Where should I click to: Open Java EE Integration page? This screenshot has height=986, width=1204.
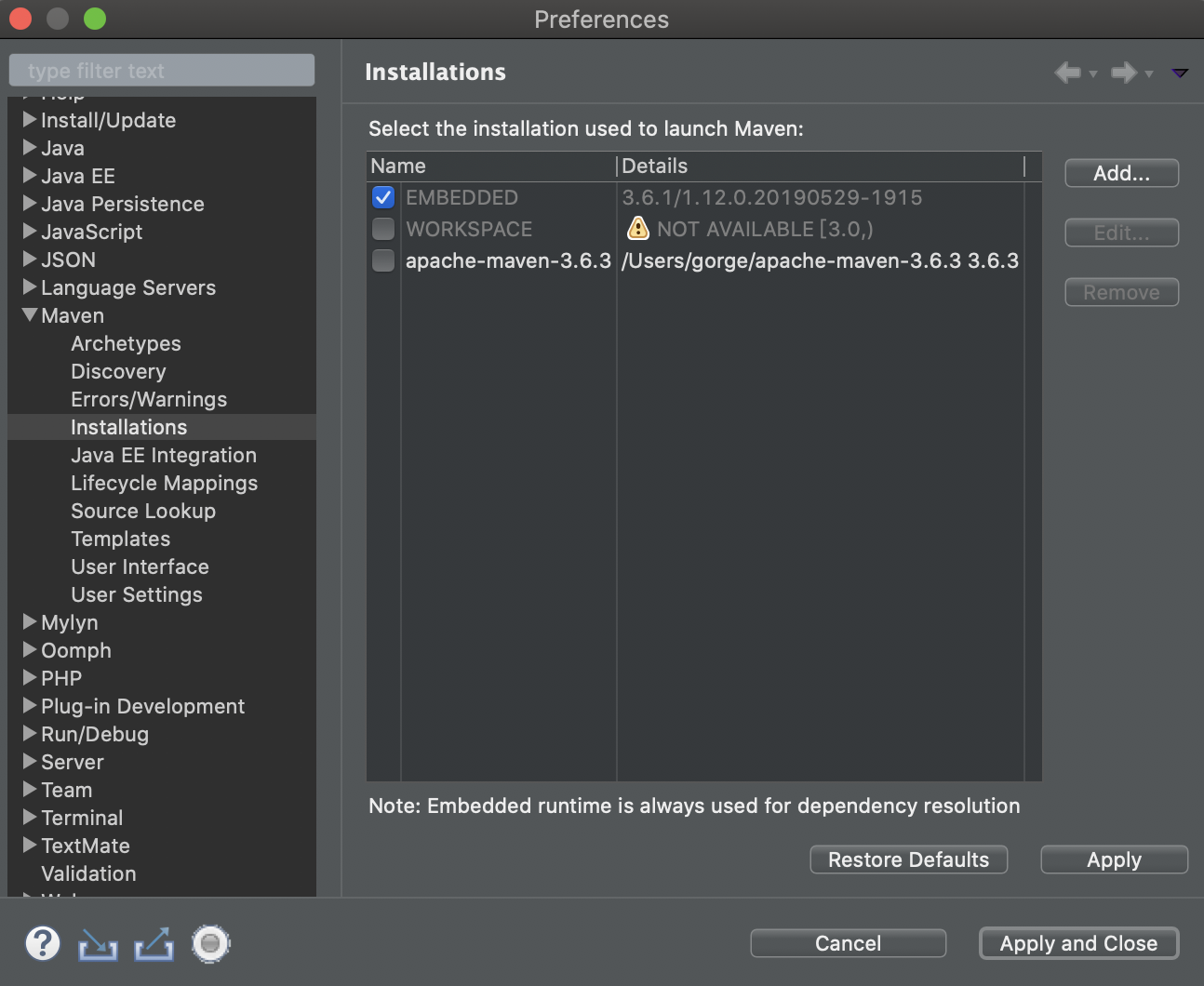coord(164,455)
